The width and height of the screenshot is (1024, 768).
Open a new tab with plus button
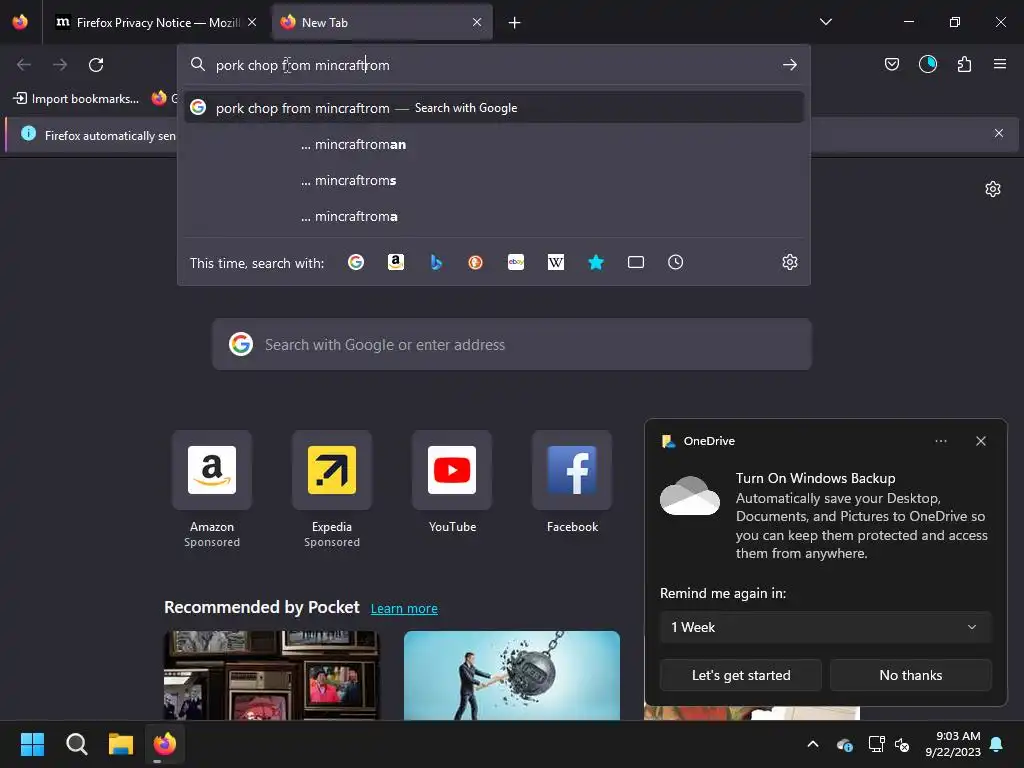click(x=515, y=23)
